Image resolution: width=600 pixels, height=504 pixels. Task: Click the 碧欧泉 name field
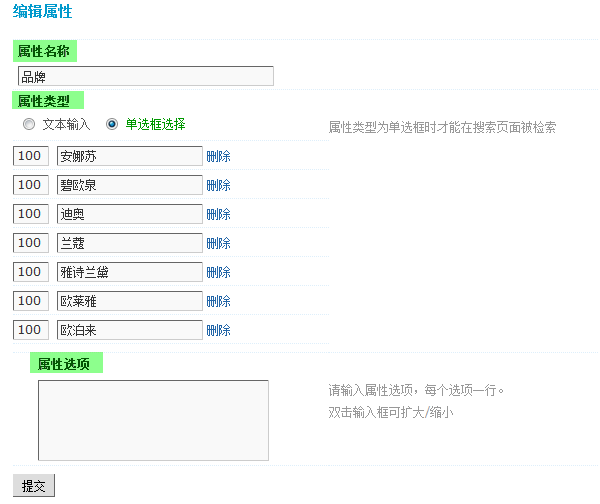click(130, 185)
